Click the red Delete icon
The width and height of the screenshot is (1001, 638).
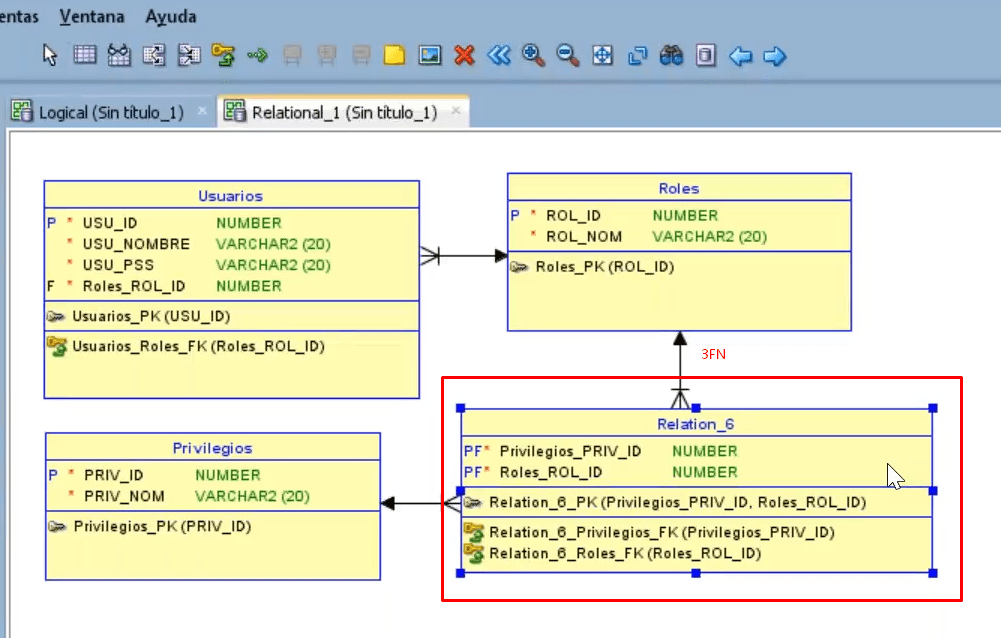coord(463,55)
